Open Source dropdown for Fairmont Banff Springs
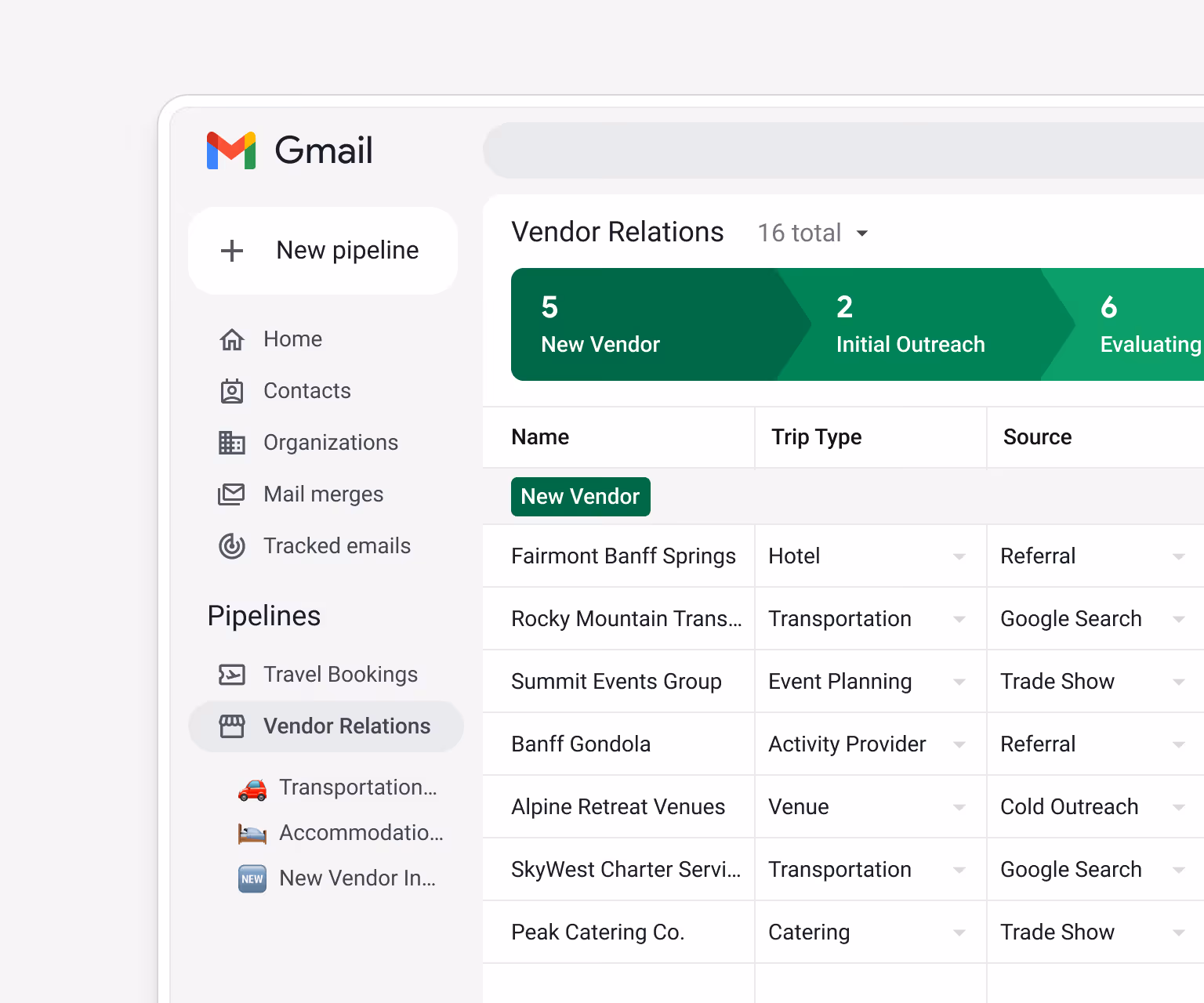 (1179, 556)
